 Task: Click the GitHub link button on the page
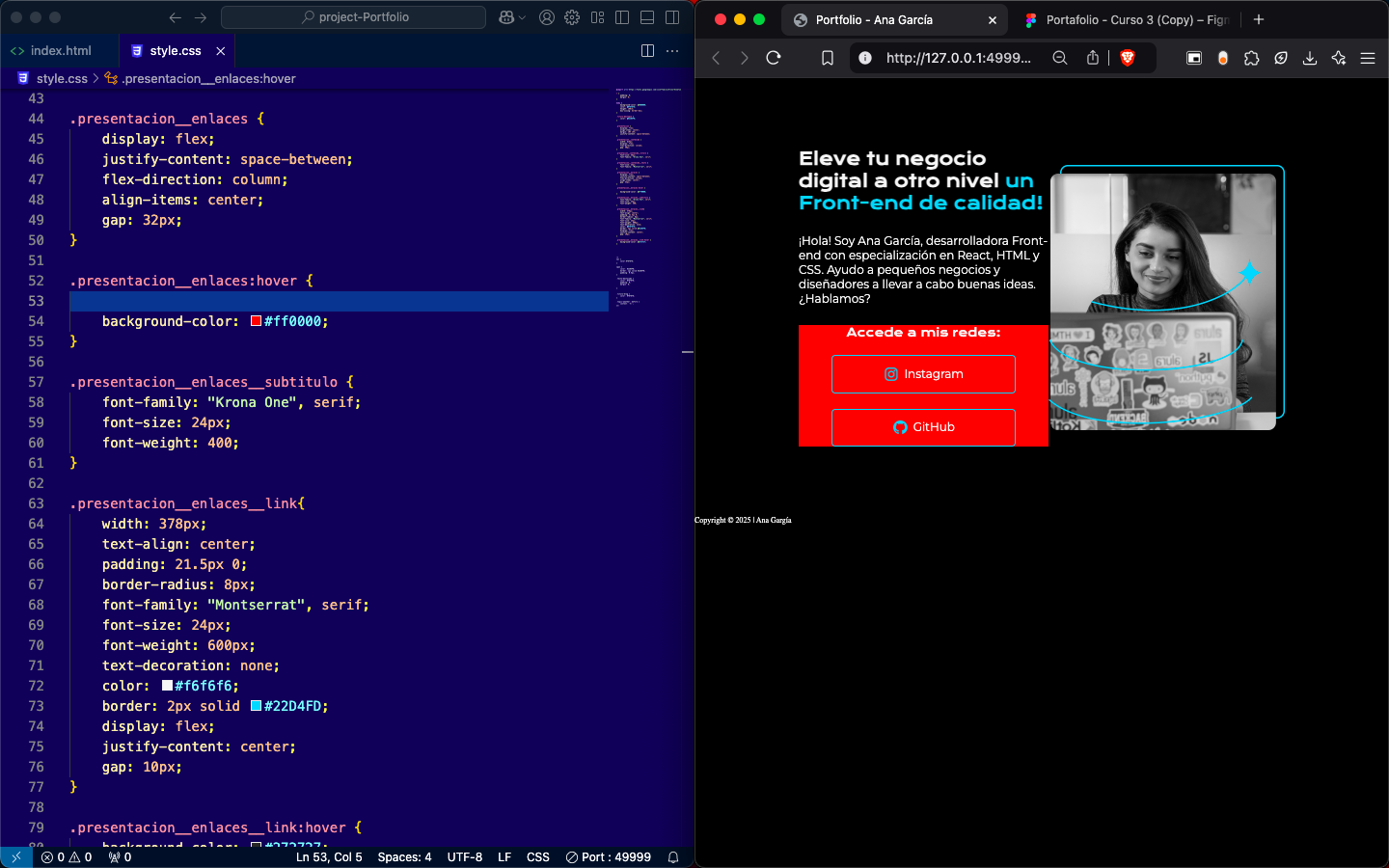pyautogui.click(x=923, y=427)
